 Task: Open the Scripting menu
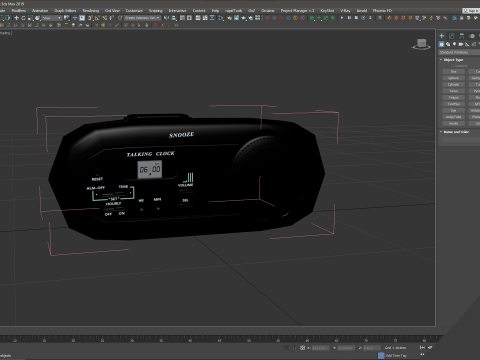156,11
